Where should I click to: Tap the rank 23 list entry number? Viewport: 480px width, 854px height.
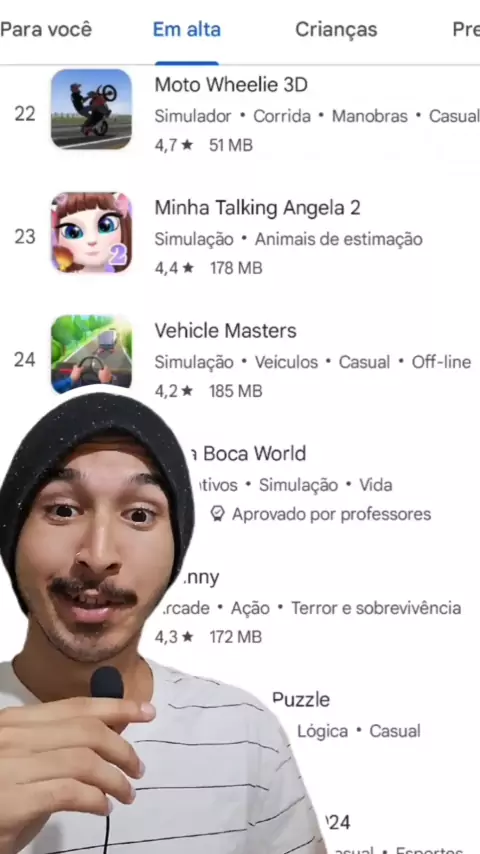(25, 237)
